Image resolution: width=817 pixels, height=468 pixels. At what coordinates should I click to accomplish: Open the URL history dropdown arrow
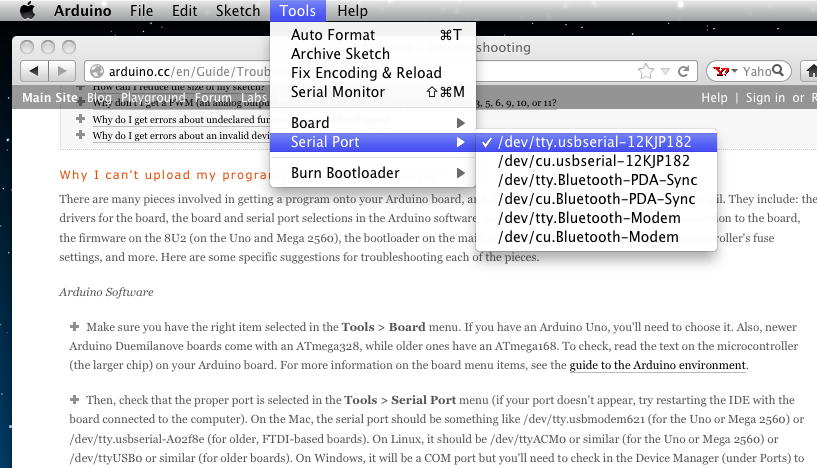(x=665, y=71)
